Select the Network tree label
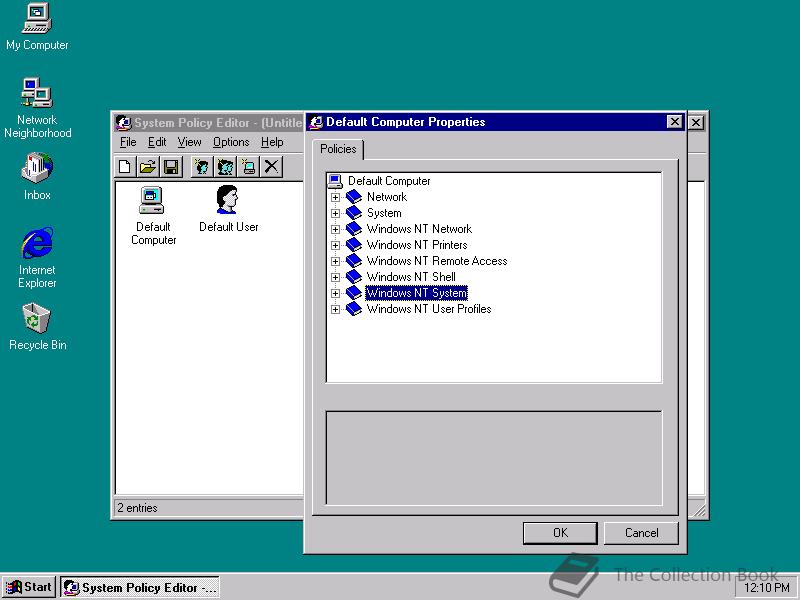 [x=387, y=197]
